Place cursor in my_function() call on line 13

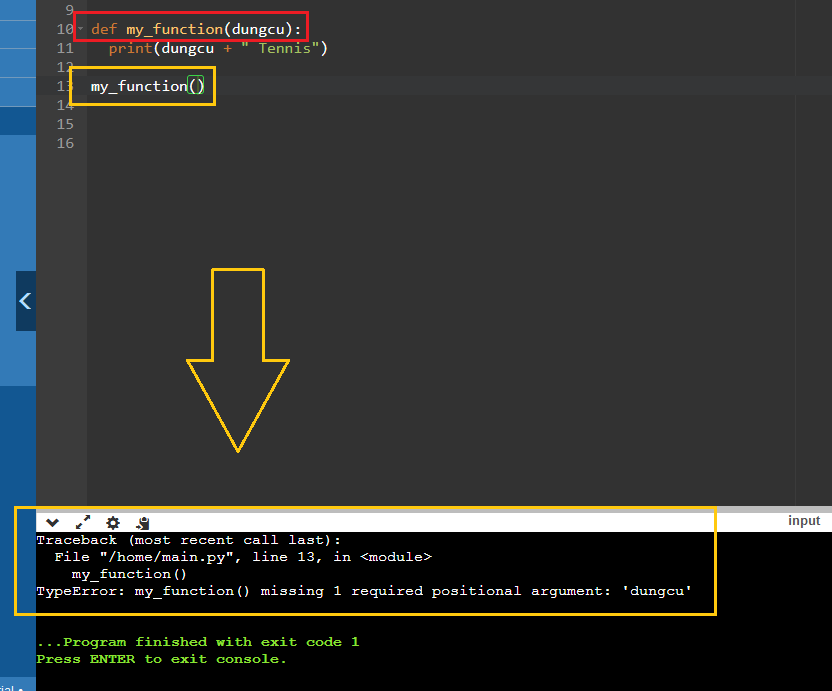click(147, 86)
